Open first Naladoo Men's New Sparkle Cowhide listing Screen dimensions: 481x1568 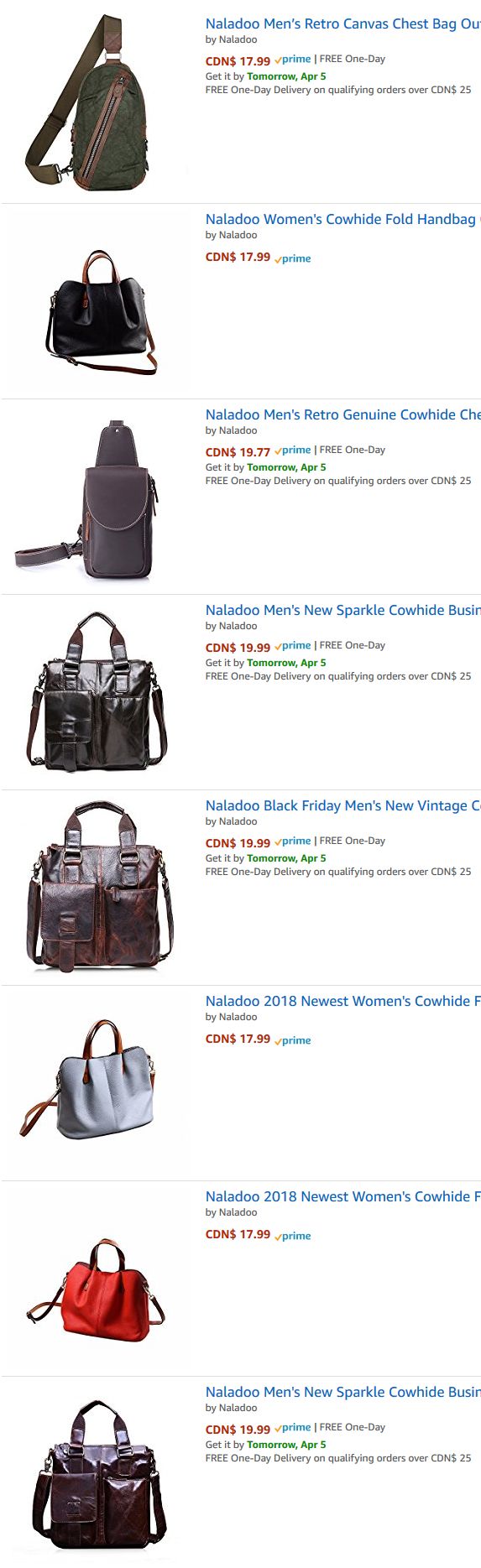[x=342, y=610]
